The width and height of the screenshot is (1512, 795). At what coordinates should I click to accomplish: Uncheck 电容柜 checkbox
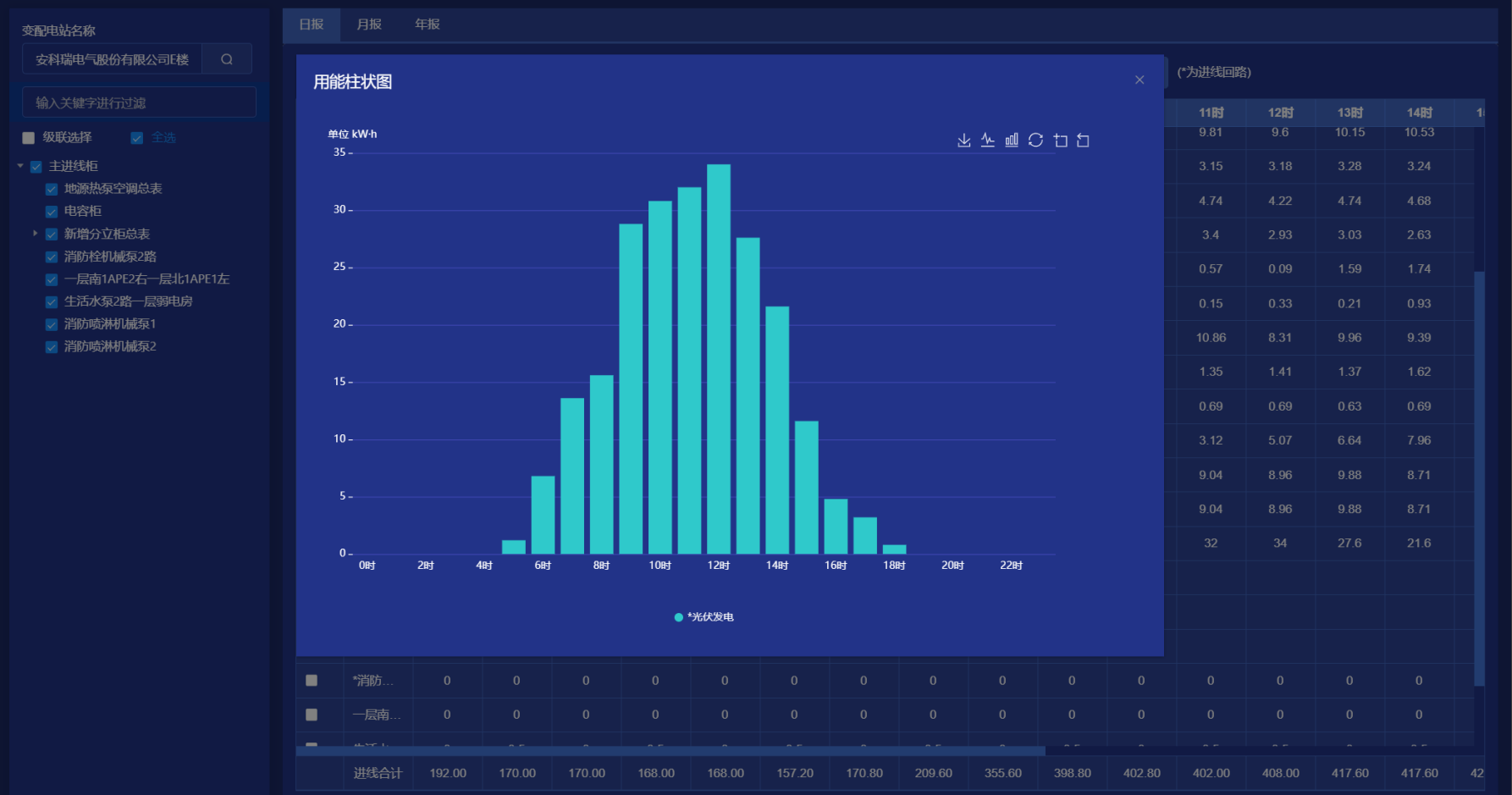click(52, 212)
